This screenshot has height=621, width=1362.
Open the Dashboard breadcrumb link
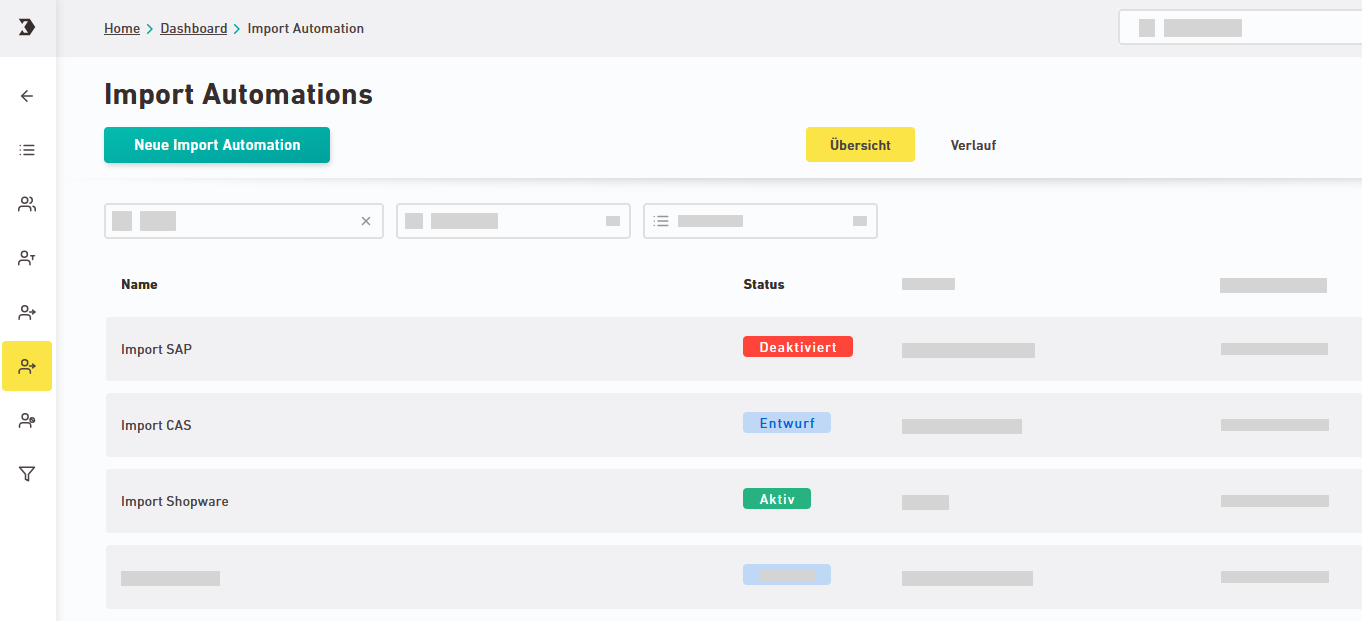194,28
